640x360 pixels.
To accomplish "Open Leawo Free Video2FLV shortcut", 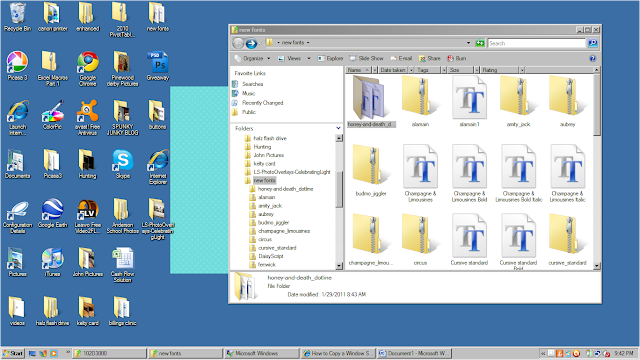I will [x=87, y=216].
